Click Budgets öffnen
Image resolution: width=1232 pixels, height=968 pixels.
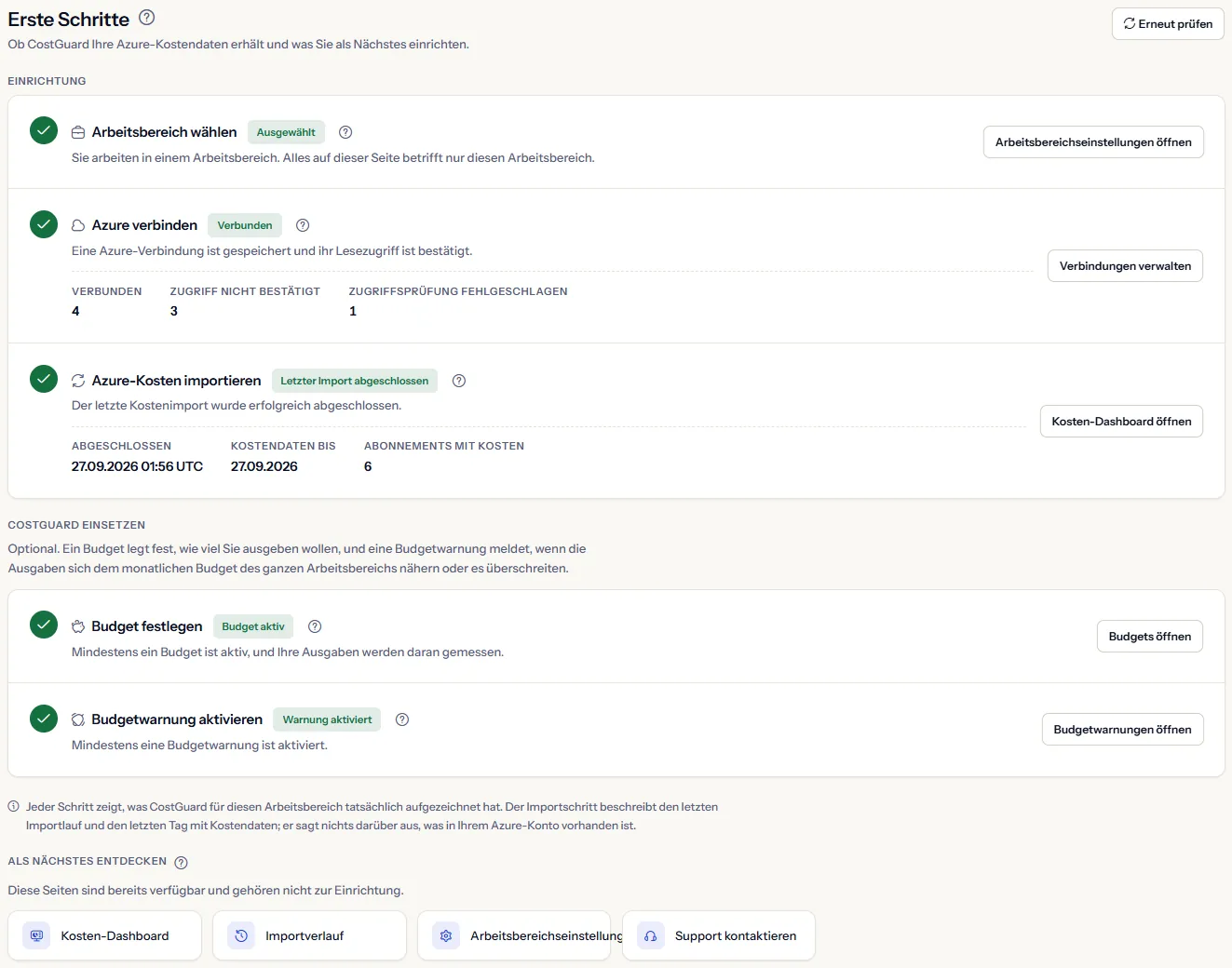[x=1150, y=637]
